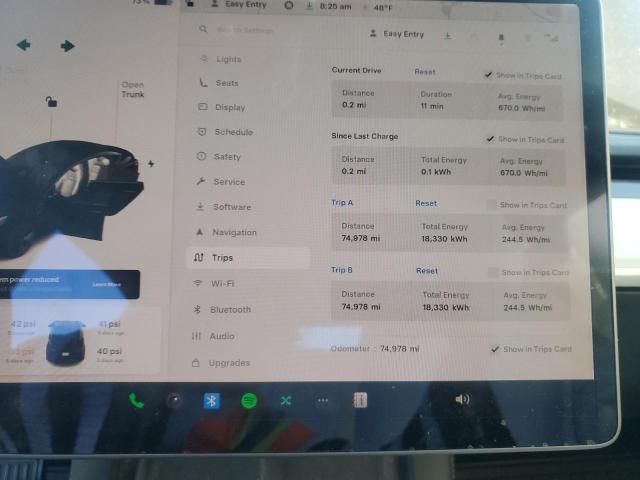Open the Software settings section

click(x=231, y=207)
